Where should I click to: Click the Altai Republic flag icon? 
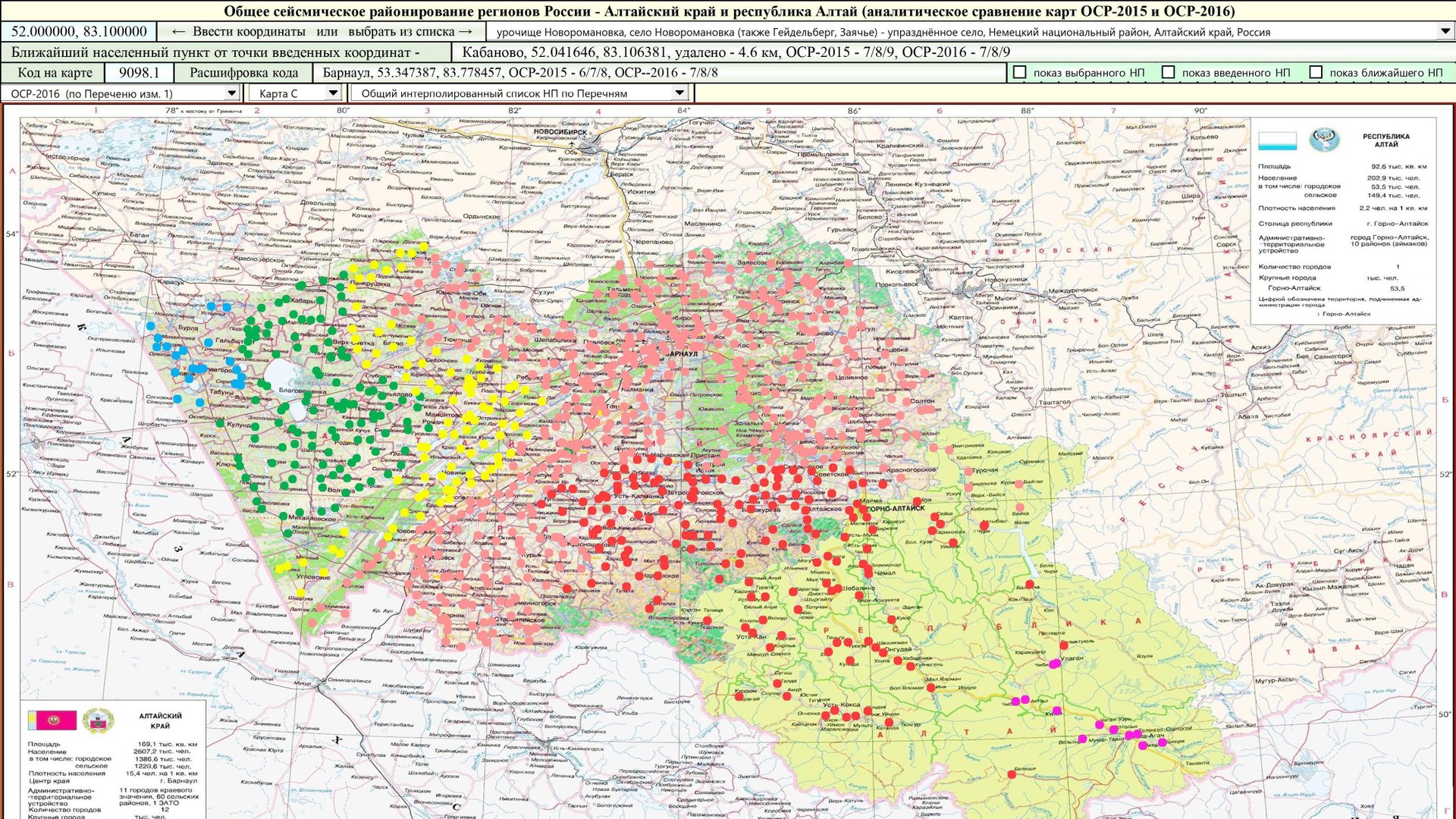click(1277, 141)
